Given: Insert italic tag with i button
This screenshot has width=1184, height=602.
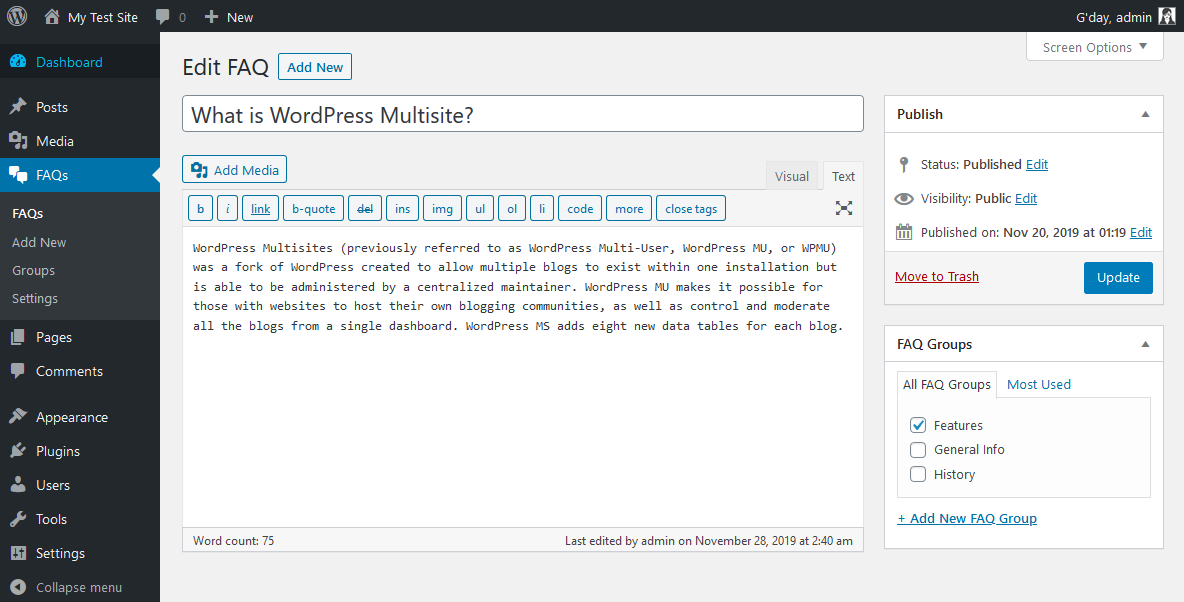Looking at the screenshot, I should point(227,208).
